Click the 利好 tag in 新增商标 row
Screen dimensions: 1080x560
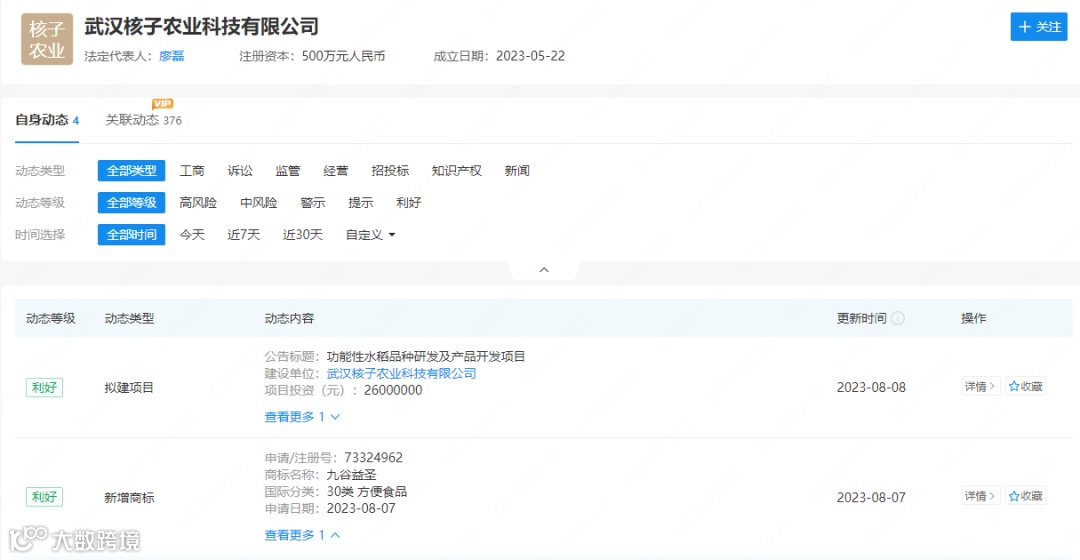(44, 497)
